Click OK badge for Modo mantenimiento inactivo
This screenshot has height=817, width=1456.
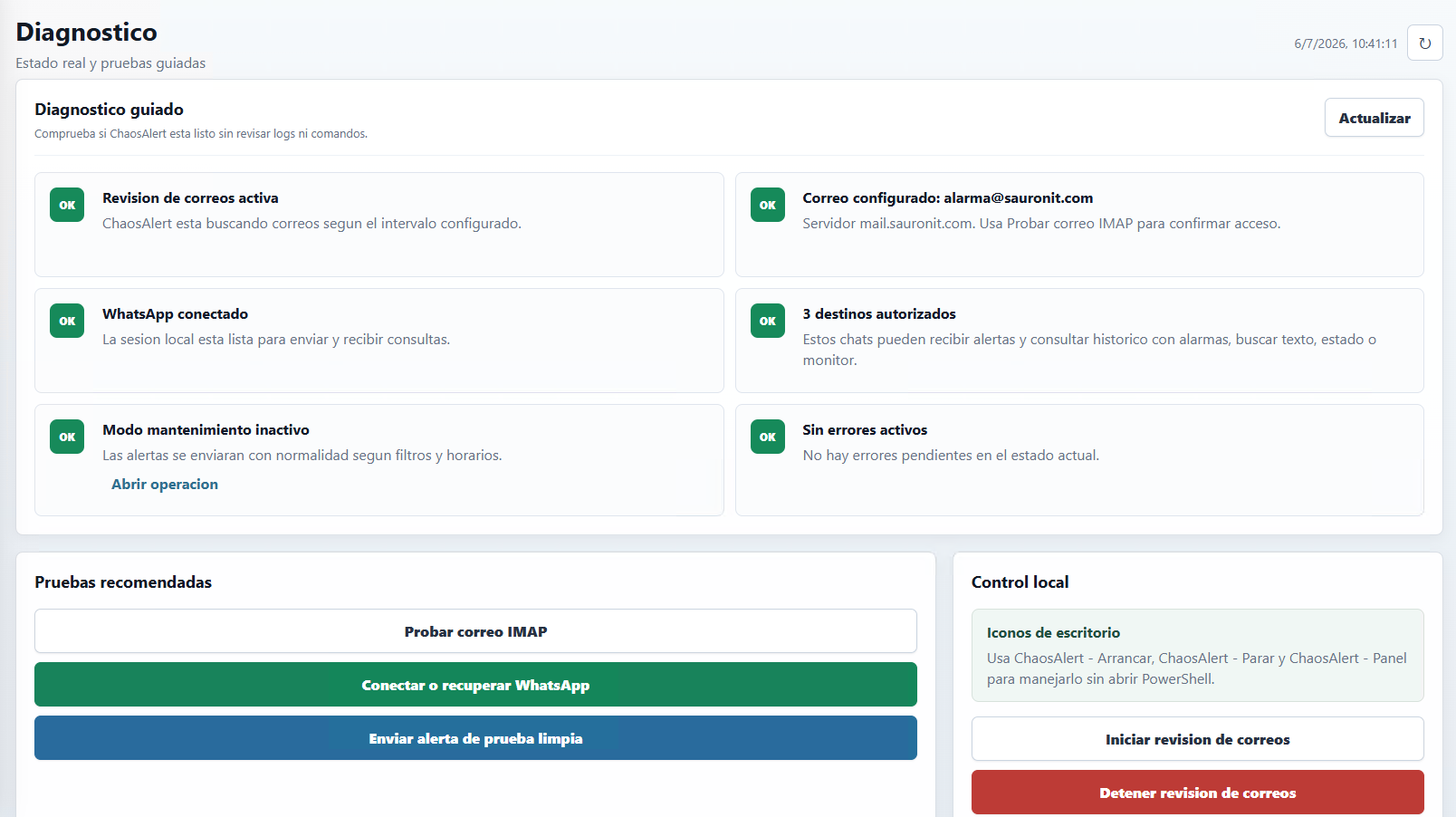67,437
